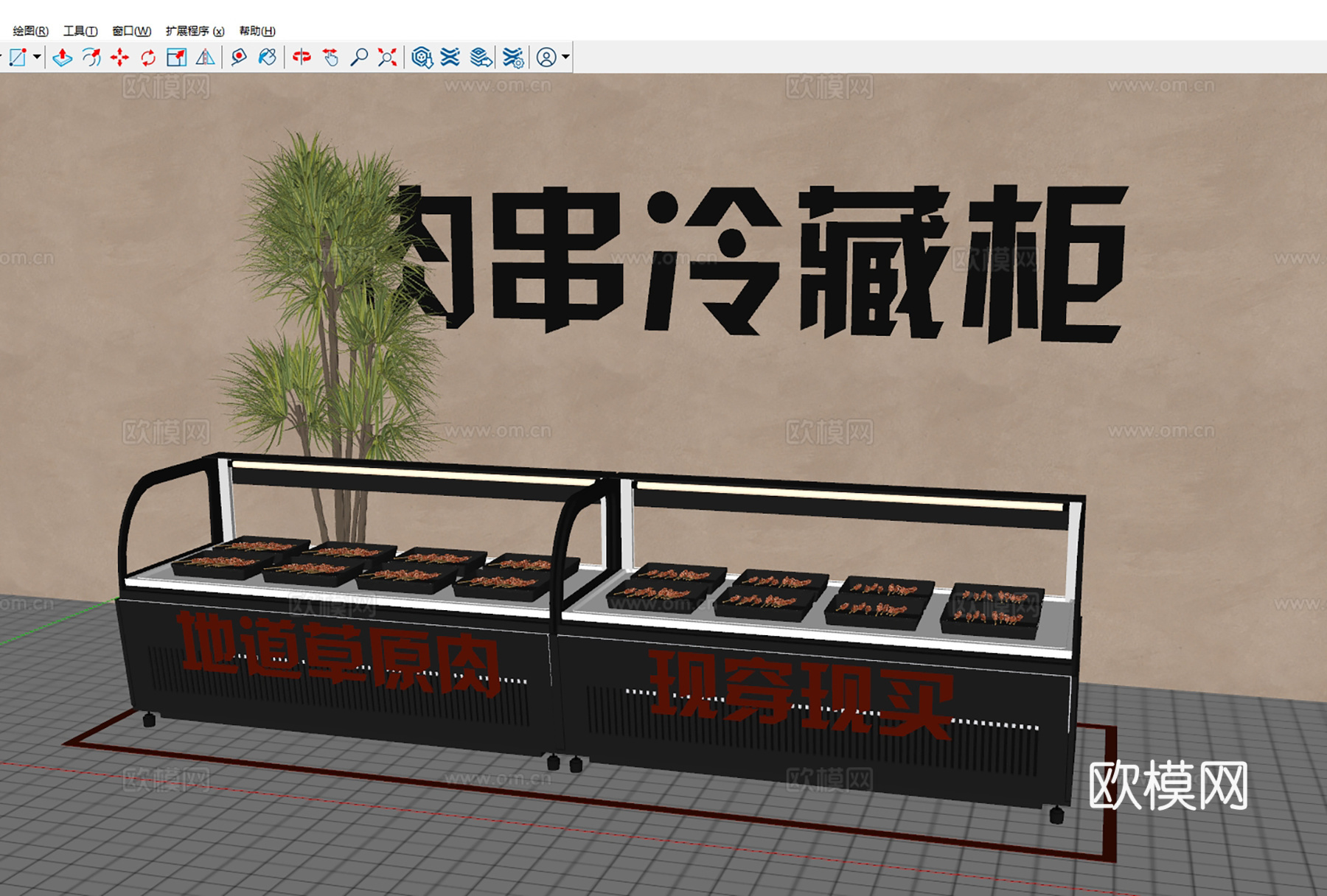Open the Extension Manager gear icon
Screen dimensions: 1327x896
513,57
